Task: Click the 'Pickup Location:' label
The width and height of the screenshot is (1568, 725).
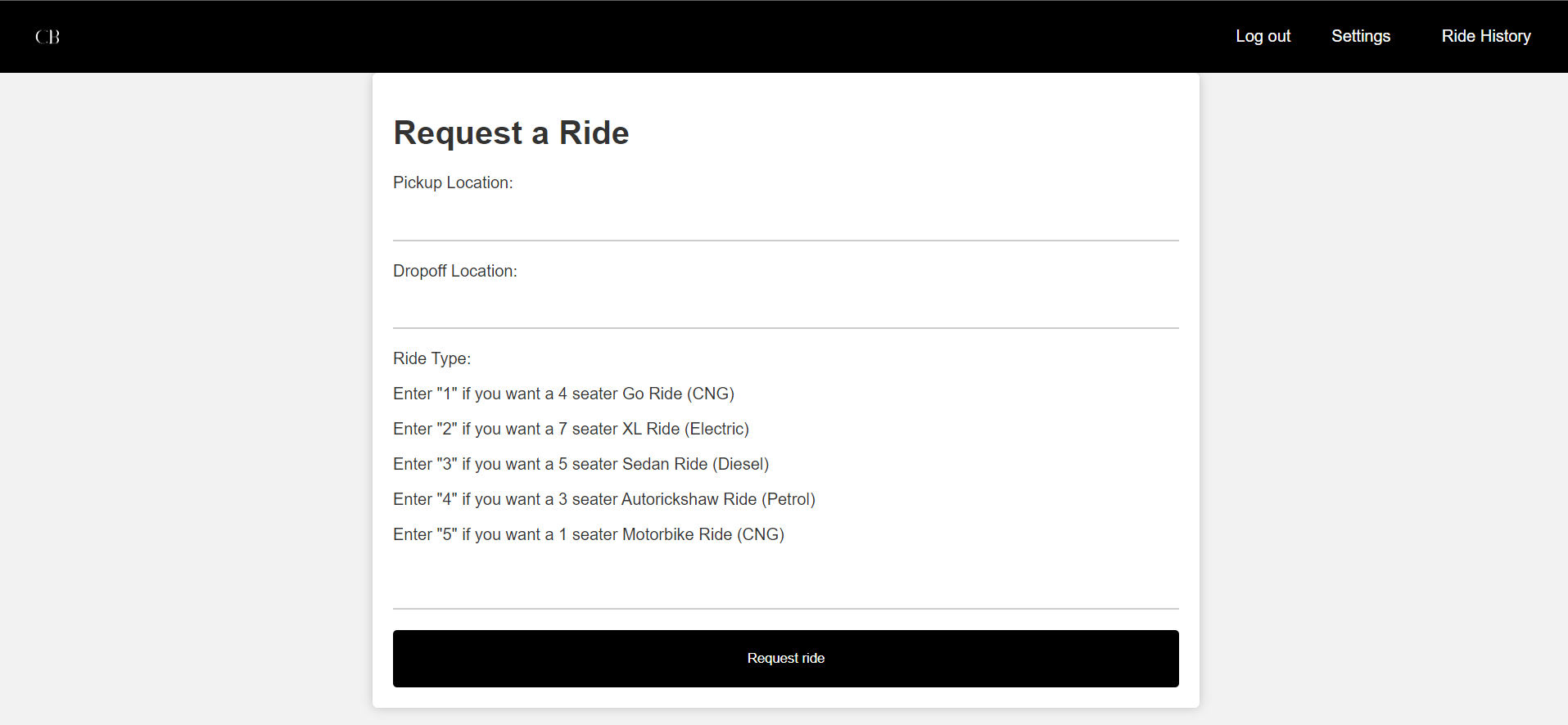Action: [453, 182]
